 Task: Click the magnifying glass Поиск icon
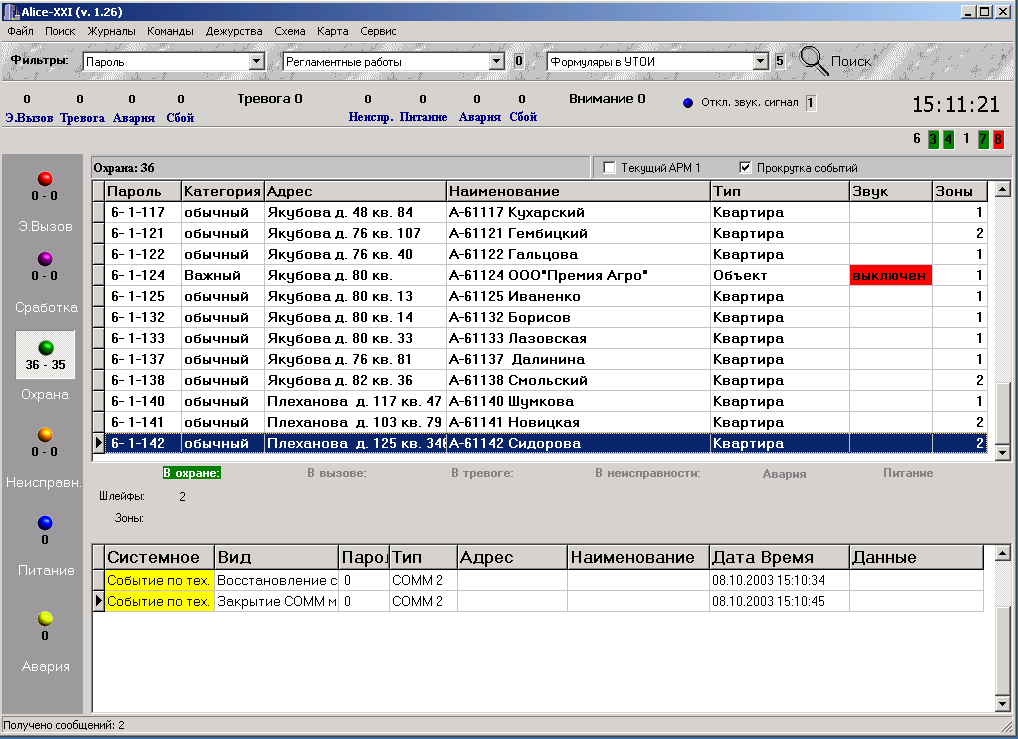click(x=813, y=61)
